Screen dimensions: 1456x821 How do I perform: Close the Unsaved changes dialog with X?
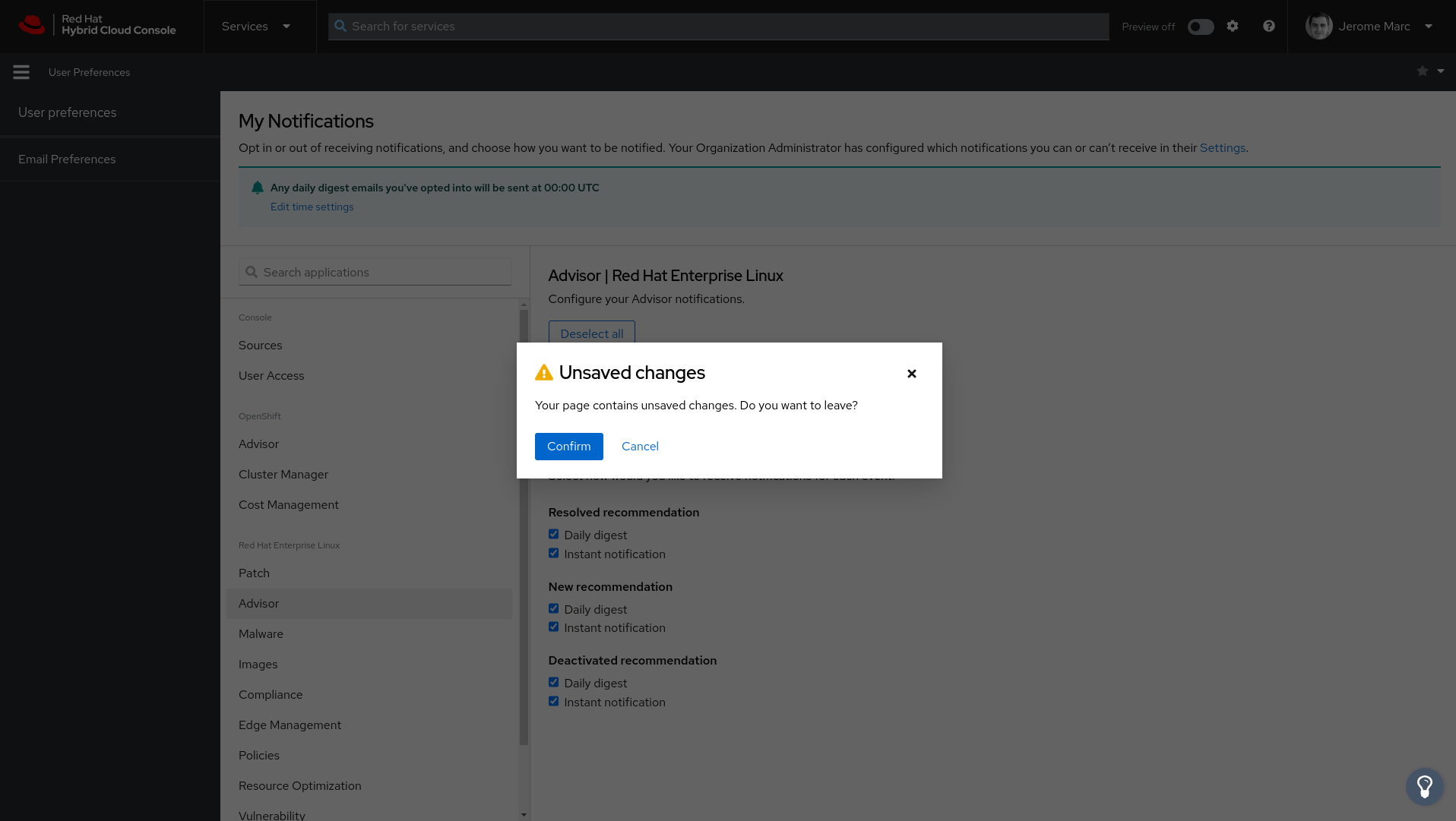point(912,374)
